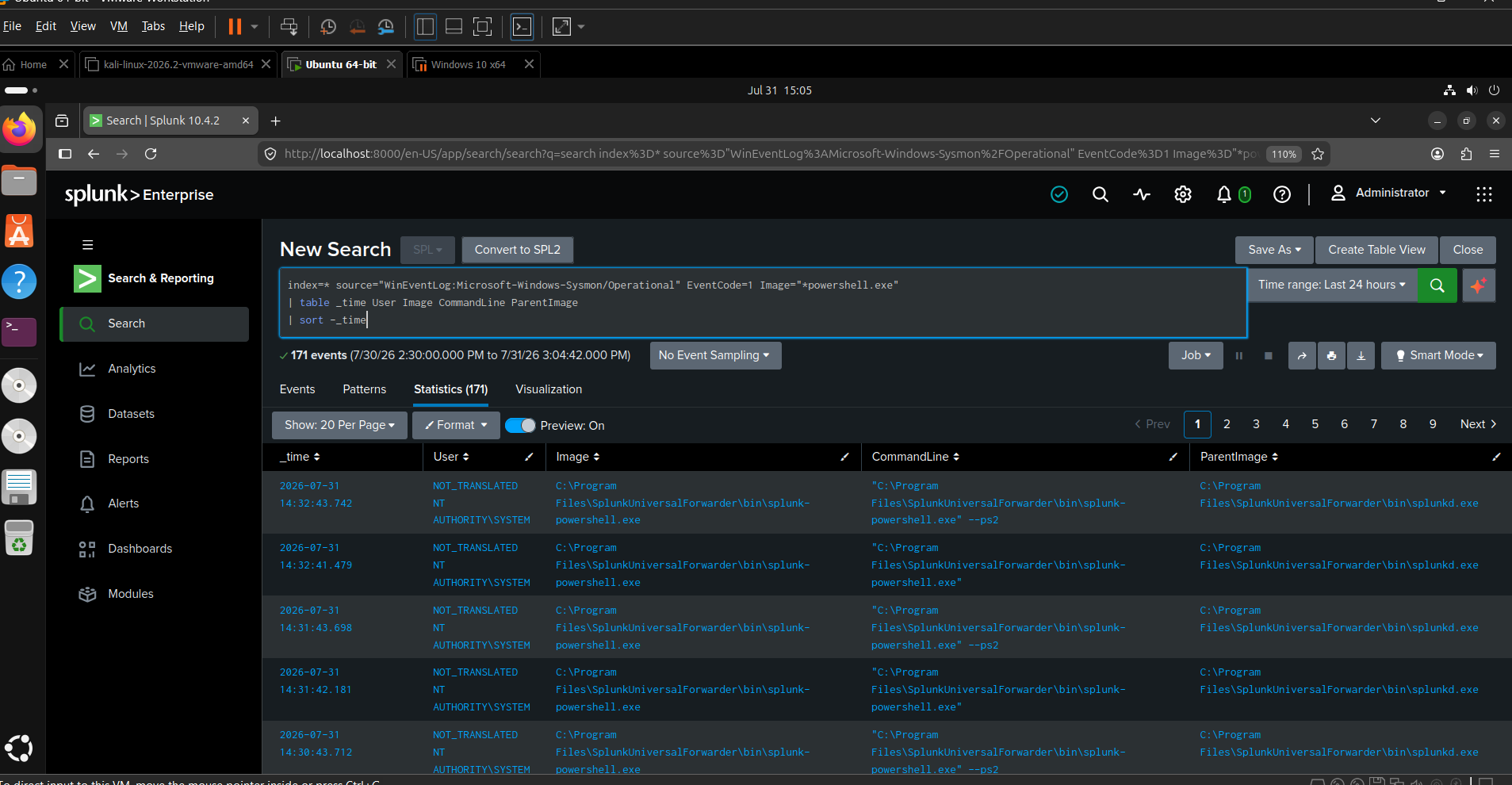Close the current search with Close button
Viewport: 1512px width, 785px height.
click(x=1468, y=250)
